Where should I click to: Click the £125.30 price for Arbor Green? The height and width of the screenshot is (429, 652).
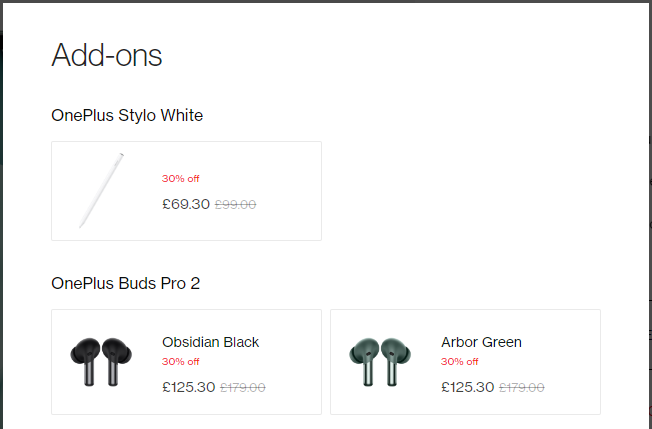467,387
